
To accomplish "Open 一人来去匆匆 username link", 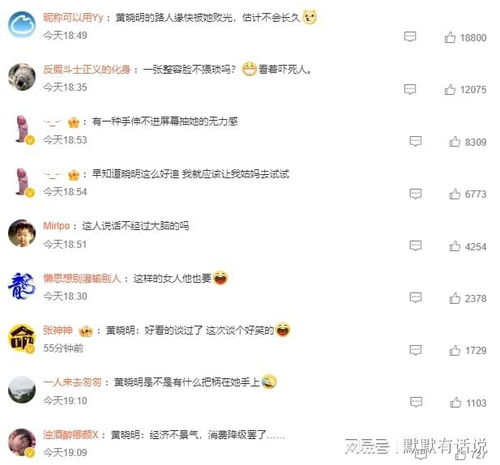I will click(72, 382).
